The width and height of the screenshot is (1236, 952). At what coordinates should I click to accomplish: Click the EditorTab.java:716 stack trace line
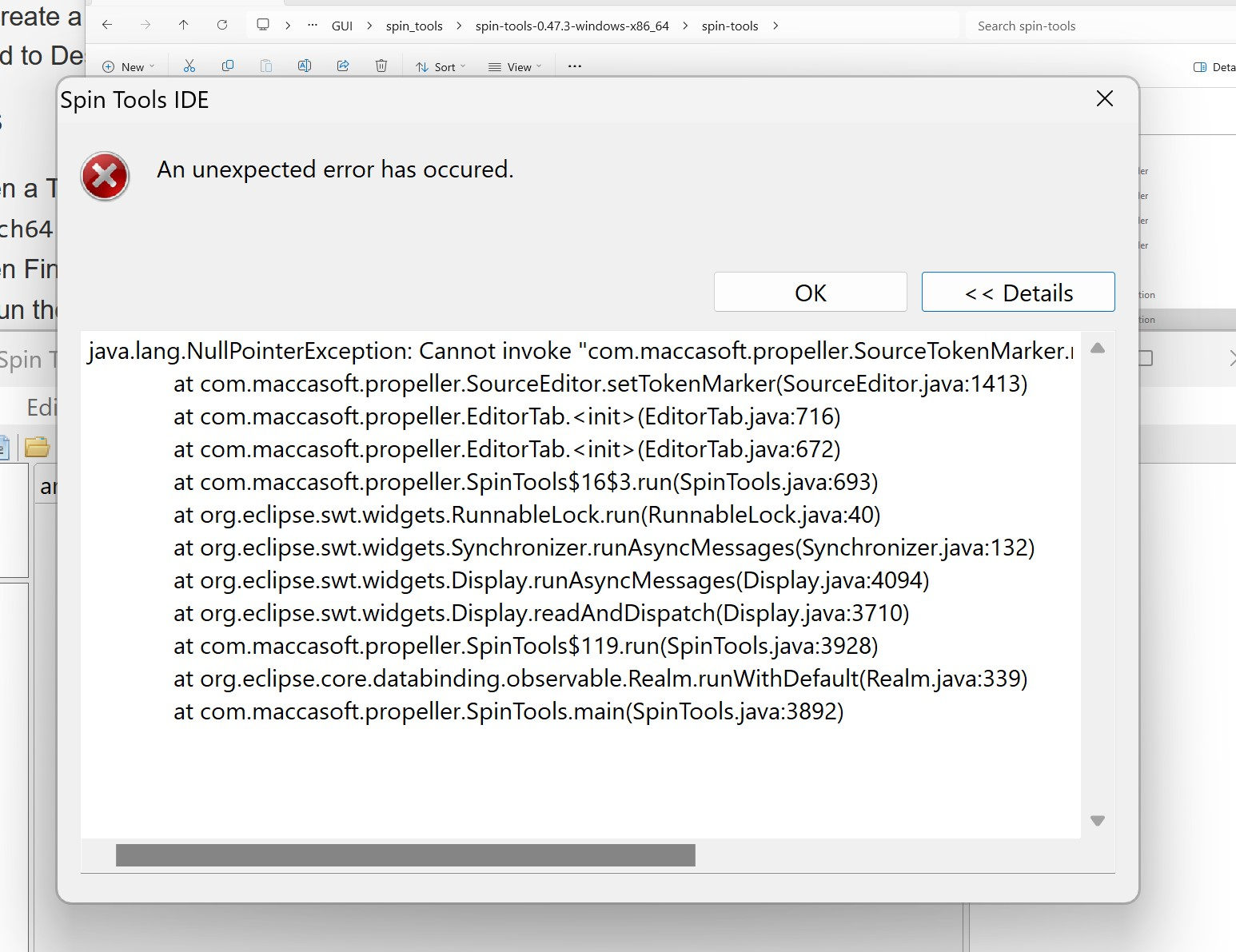tap(507, 416)
